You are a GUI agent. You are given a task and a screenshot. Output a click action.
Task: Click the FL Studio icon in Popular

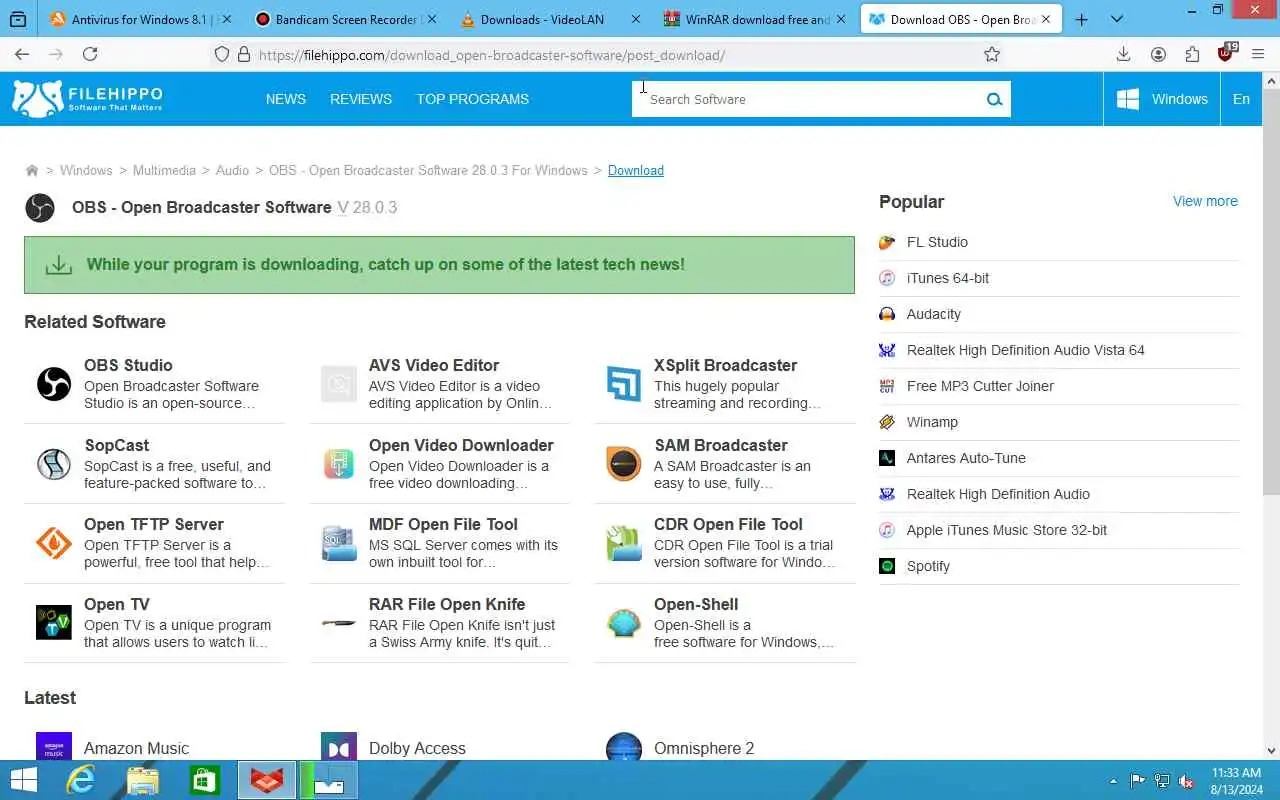pyautogui.click(x=887, y=242)
